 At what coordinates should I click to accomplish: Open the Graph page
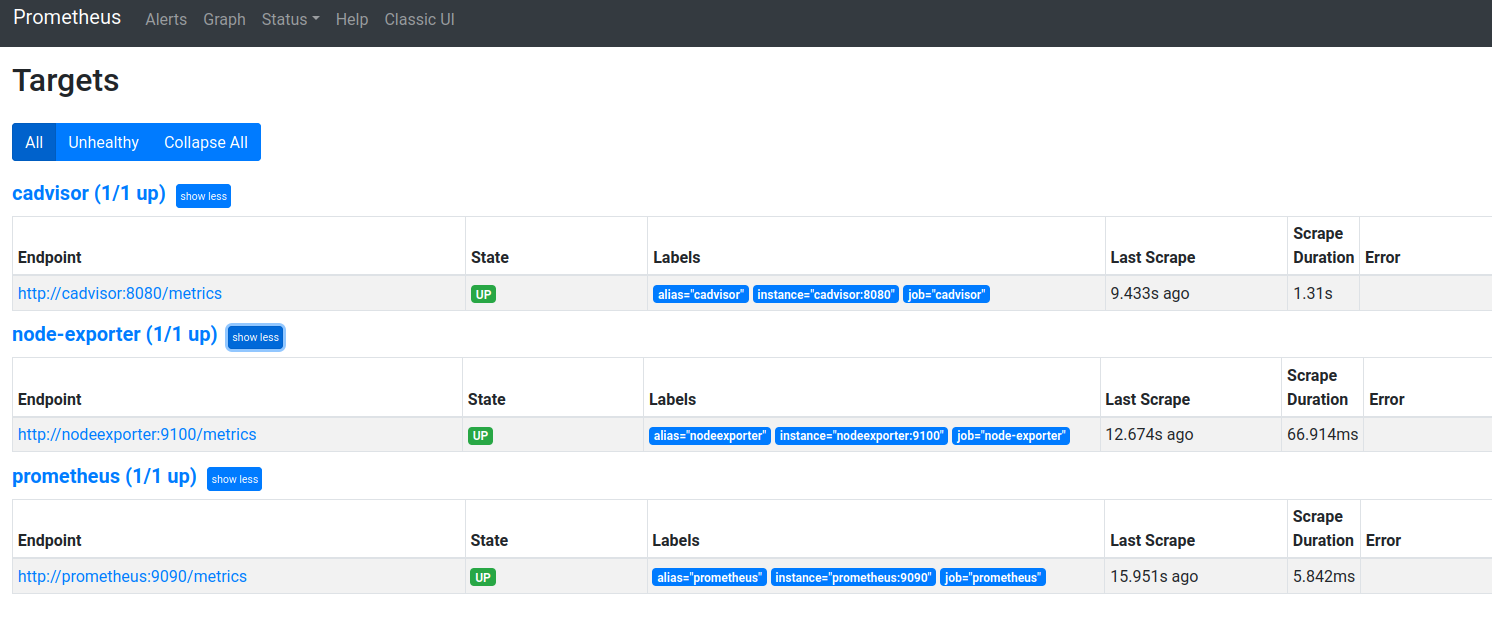pyautogui.click(x=224, y=19)
